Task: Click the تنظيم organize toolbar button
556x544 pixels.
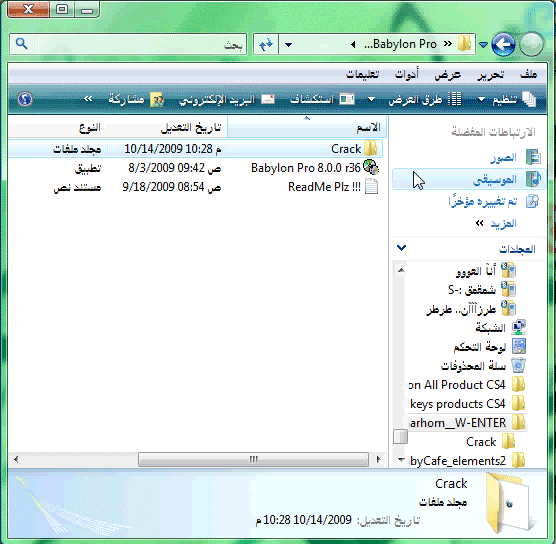Action: tap(514, 100)
